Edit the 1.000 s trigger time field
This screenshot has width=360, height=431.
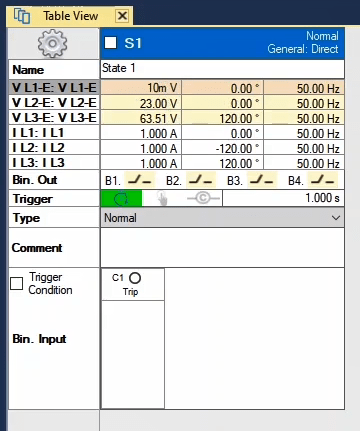pos(283,198)
